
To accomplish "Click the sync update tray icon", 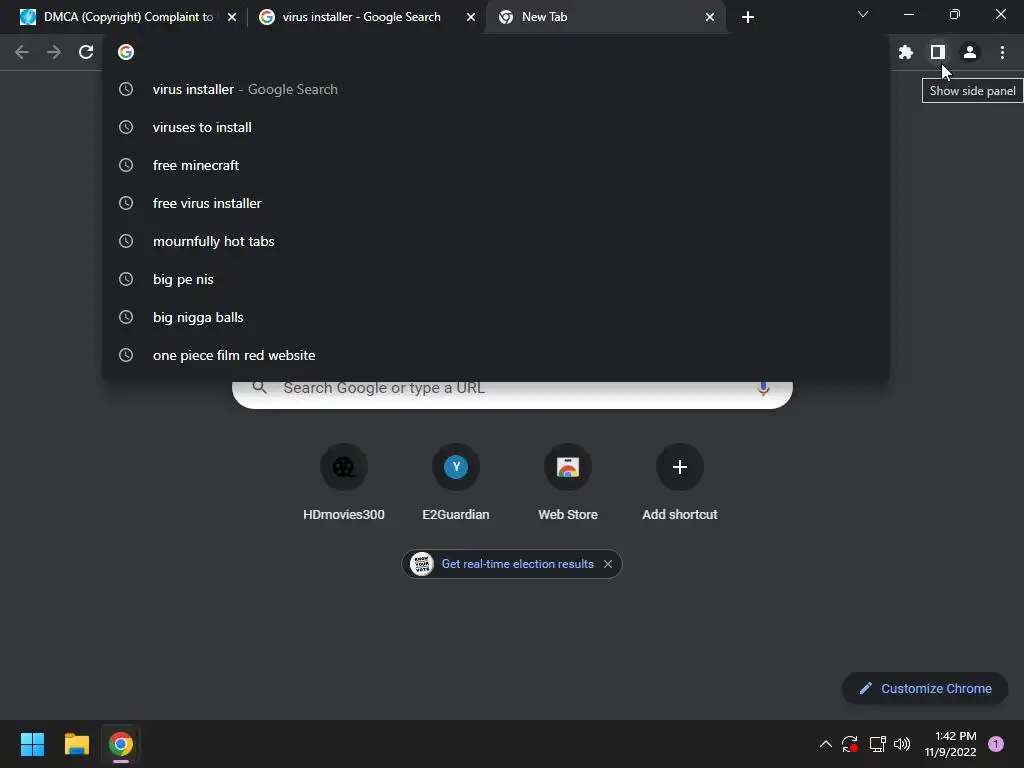I will click(850, 744).
